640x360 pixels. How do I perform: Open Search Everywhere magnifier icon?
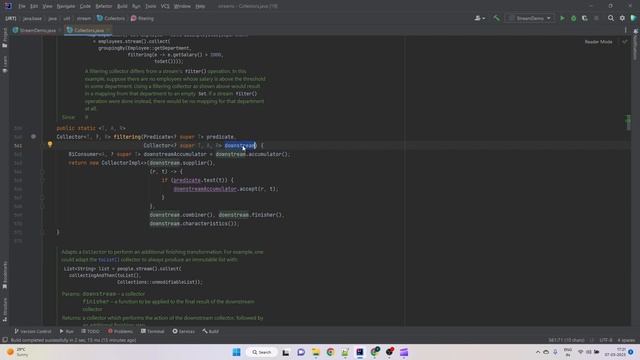pos(611,18)
